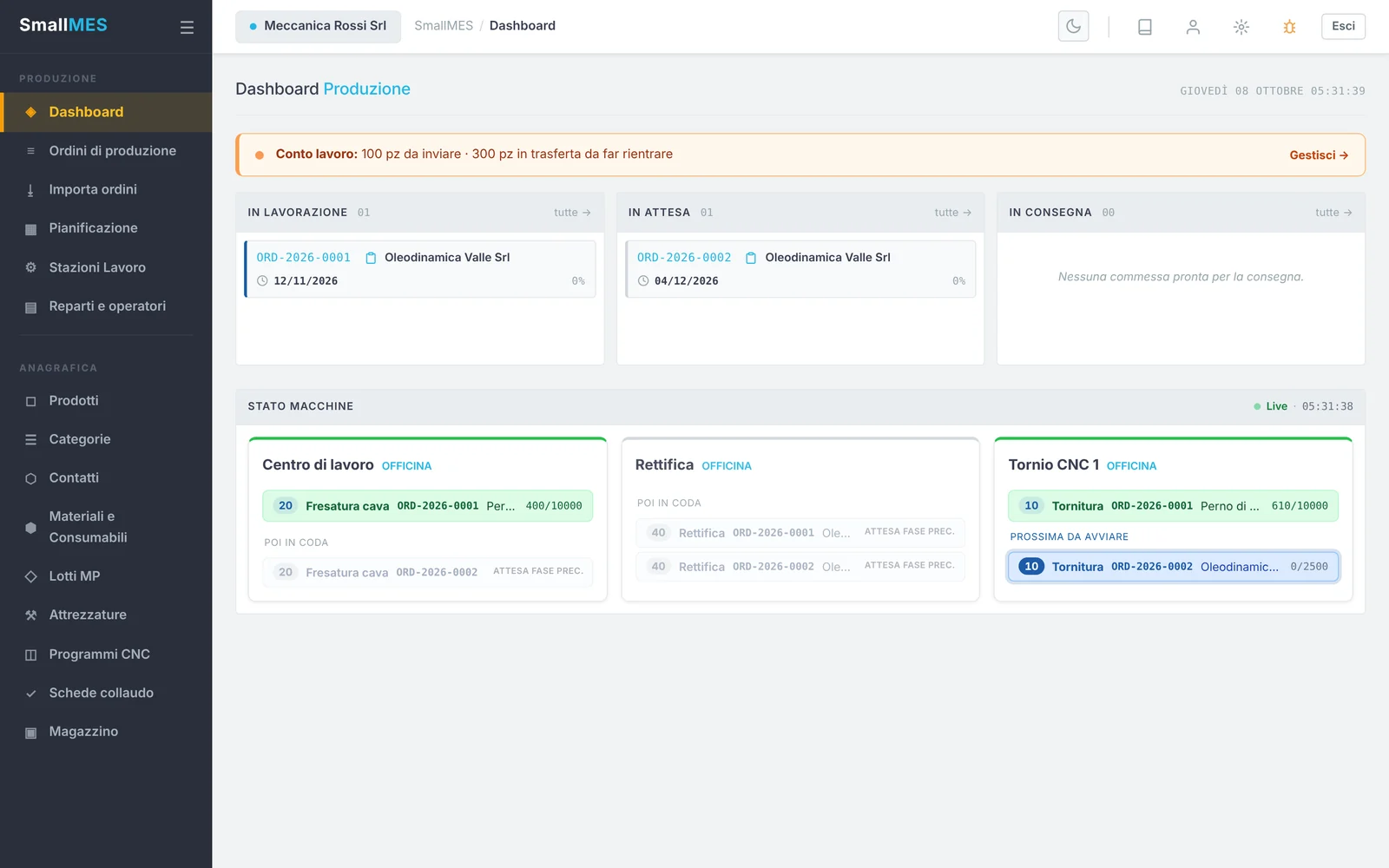Open the user profile icon

[1193, 27]
